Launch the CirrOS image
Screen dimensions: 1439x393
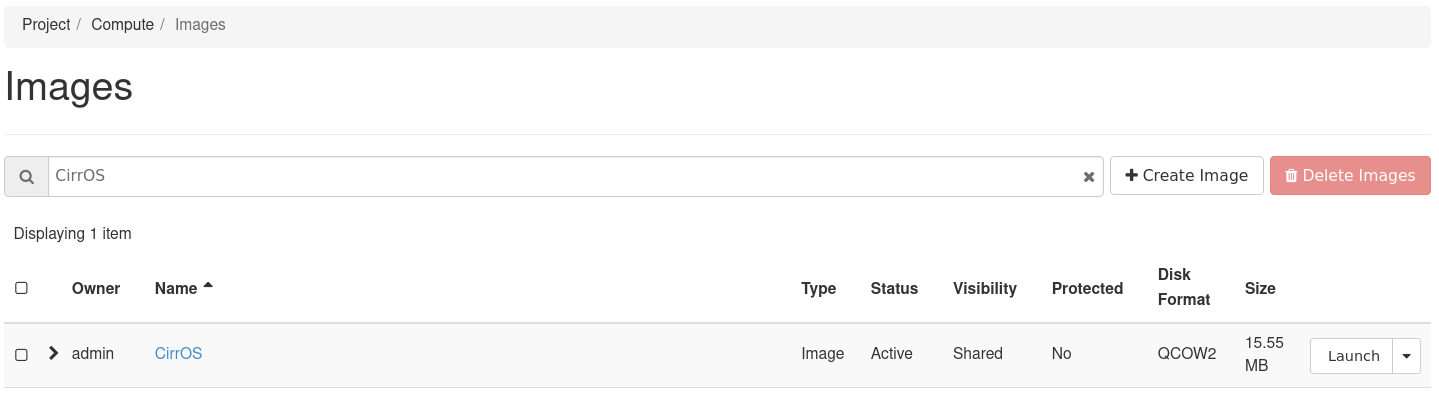[x=1352, y=356]
